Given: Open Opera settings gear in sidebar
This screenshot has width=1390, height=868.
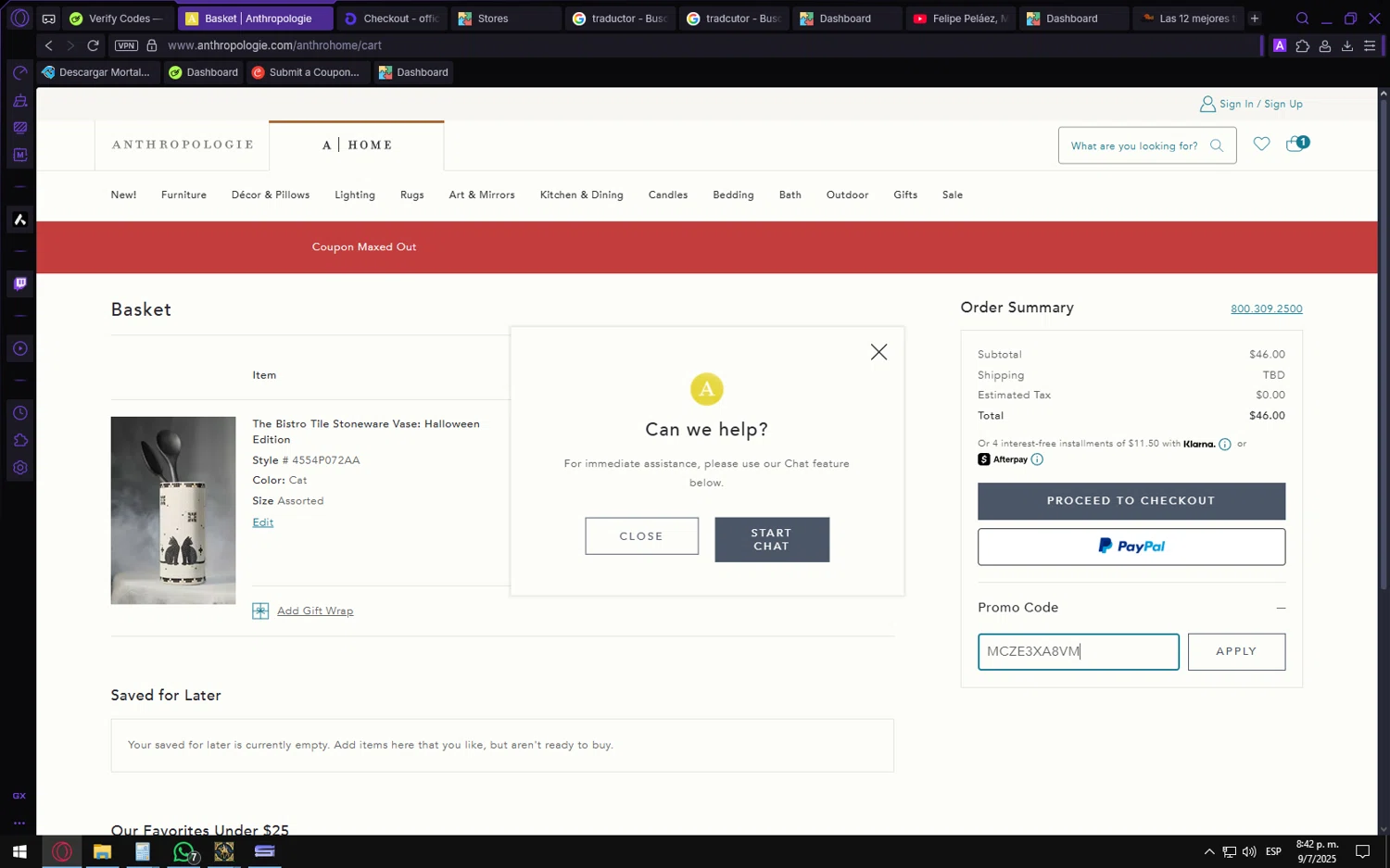Looking at the screenshot, I should 19,468.
